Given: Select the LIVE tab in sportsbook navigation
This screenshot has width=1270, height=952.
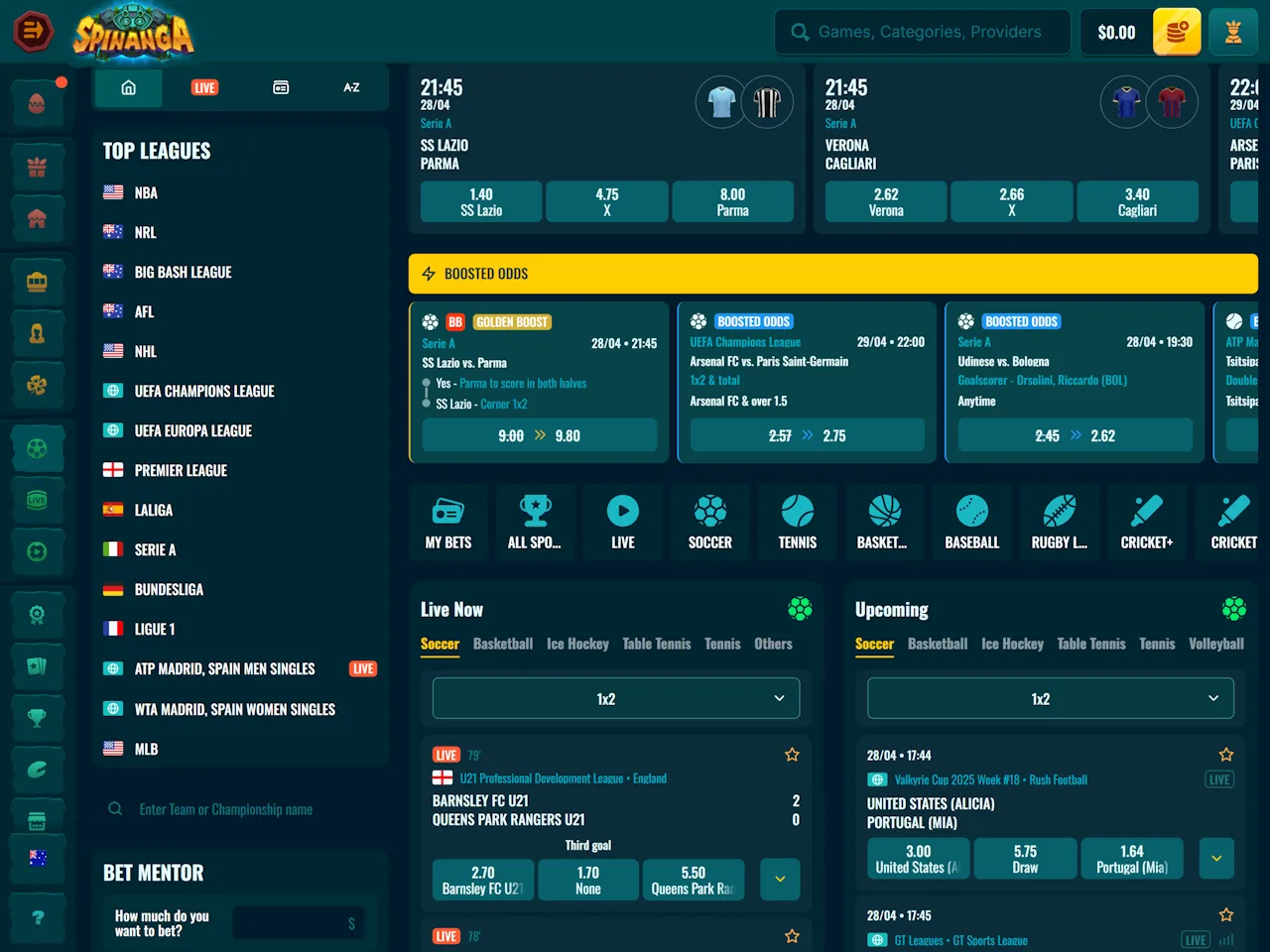Looking at the screenshot, I should (x=204, y=87).
